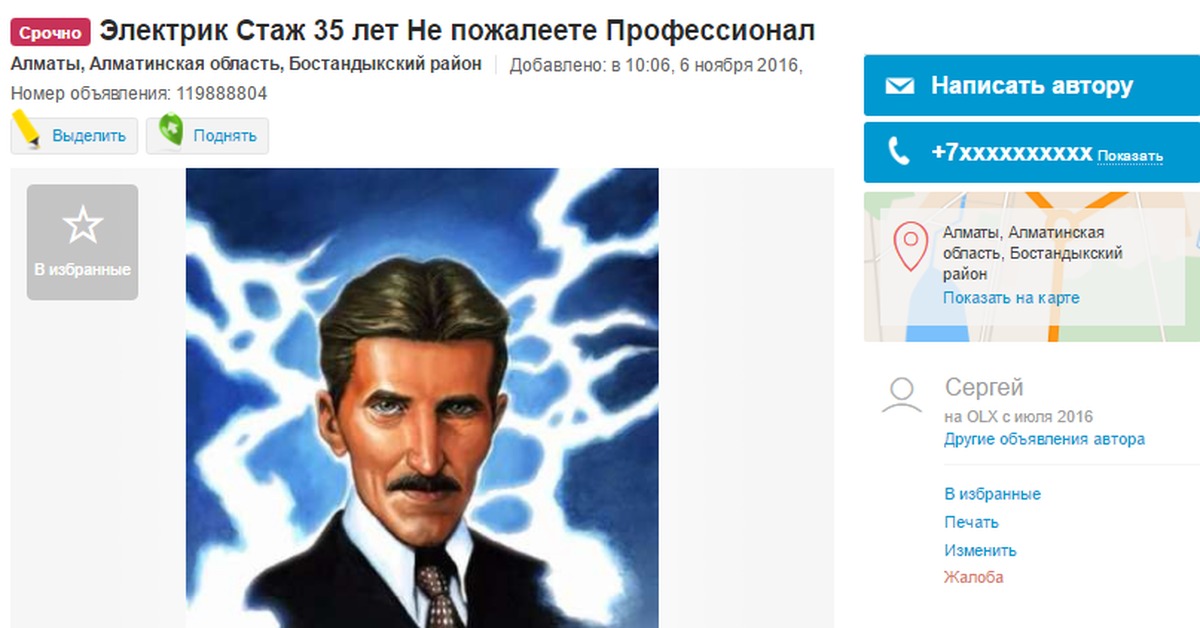Reveal phone number with Показать link
The image size is (1200, 628).
(x=1130, y=156)
